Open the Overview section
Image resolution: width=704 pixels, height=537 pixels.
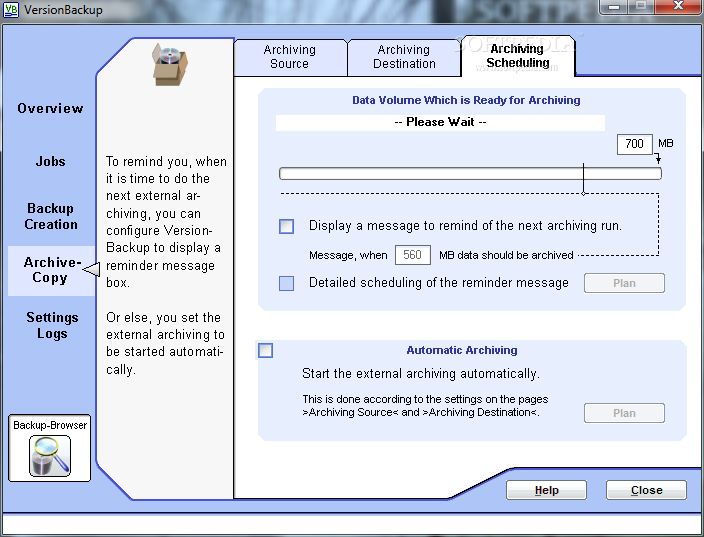[x=50, y=108]
